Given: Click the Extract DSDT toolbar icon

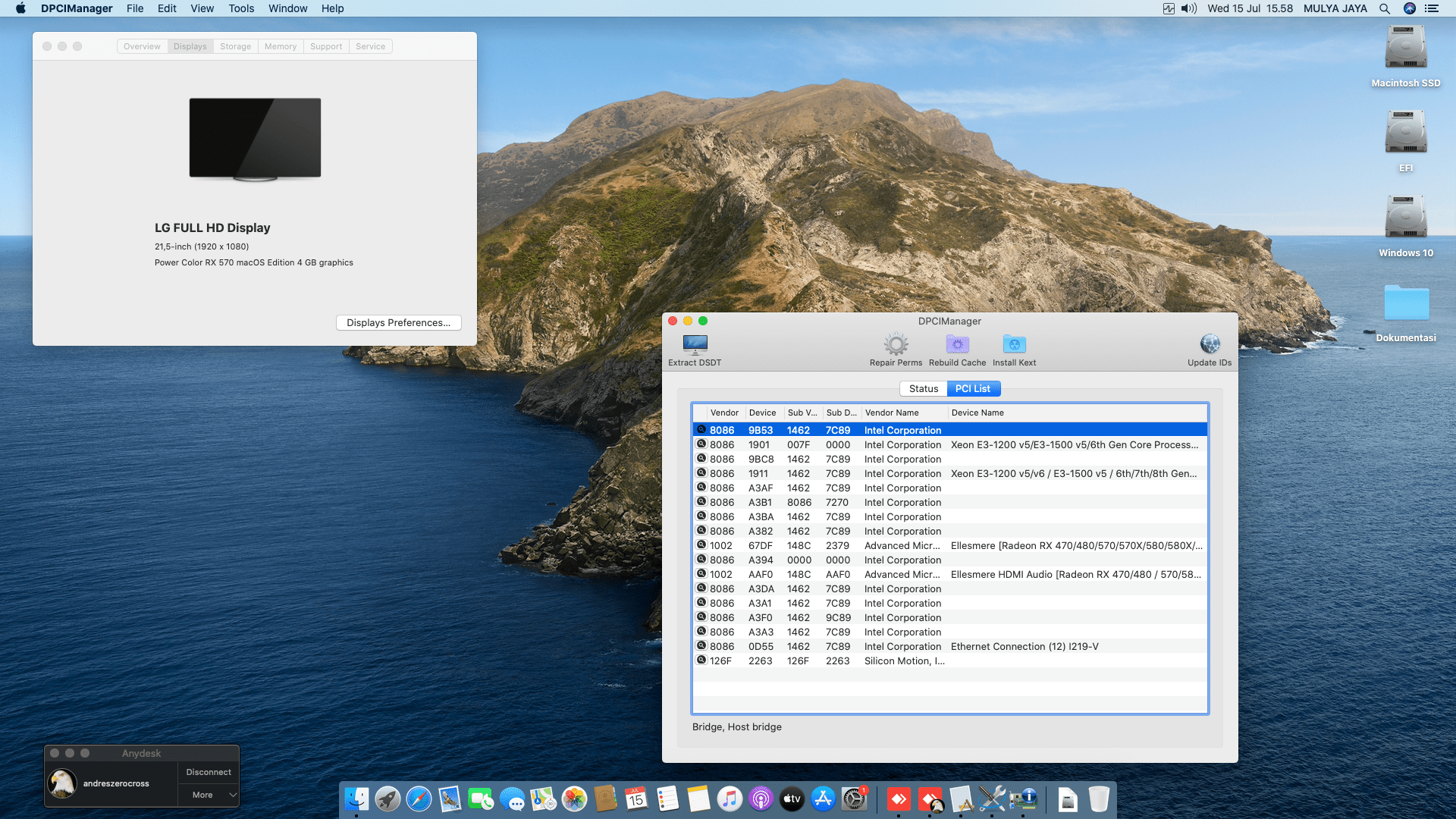Looking at the screenshot, I should pos(695,345).
